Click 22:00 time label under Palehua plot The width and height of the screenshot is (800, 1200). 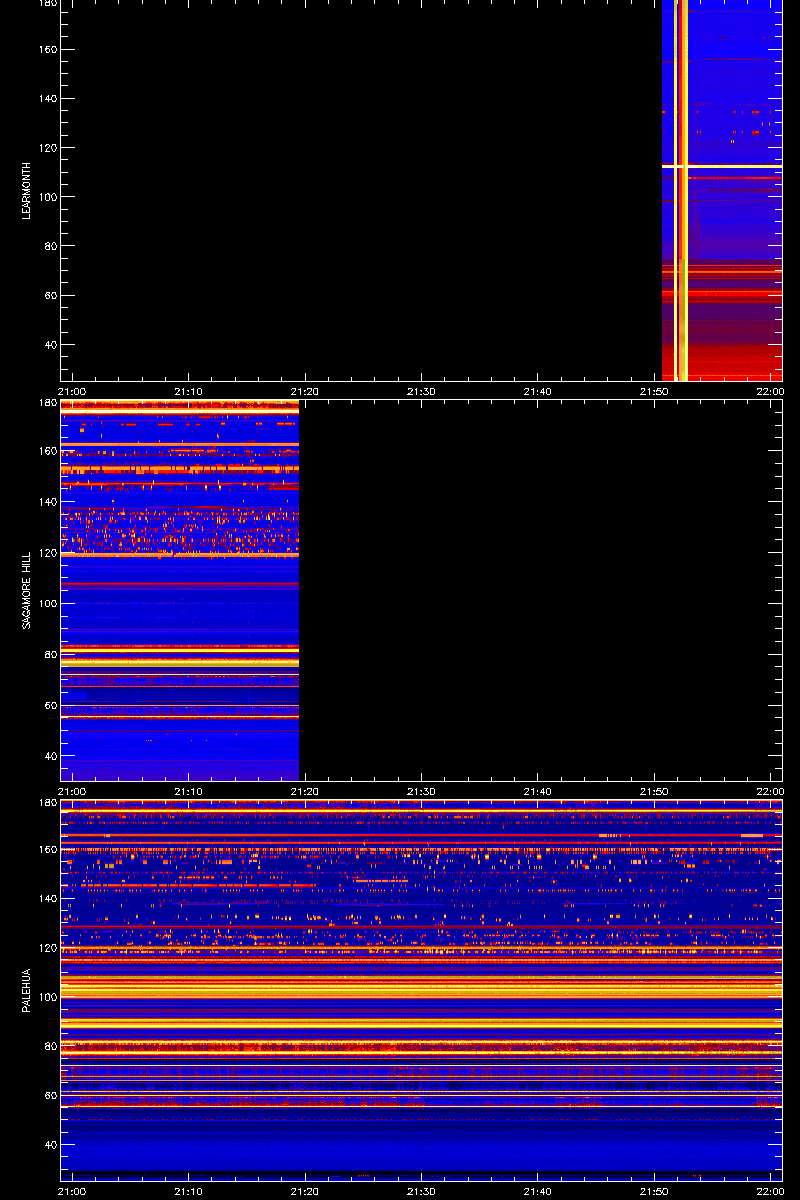tap(770, 1192)
